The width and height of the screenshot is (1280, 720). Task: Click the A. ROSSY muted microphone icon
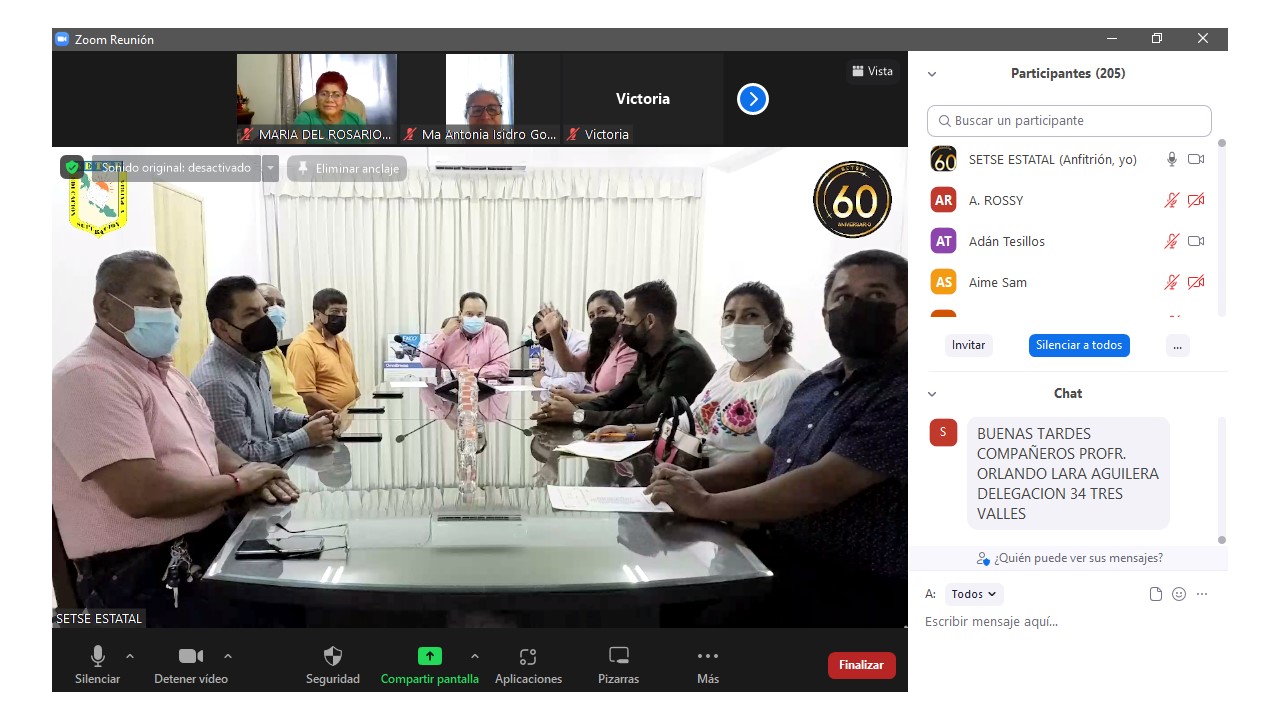(x=1172, y=200)
